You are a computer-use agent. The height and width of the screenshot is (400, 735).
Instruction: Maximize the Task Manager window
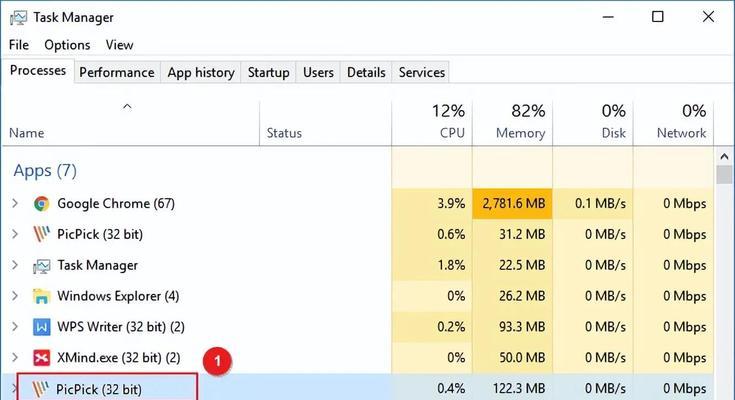(658, 17)
